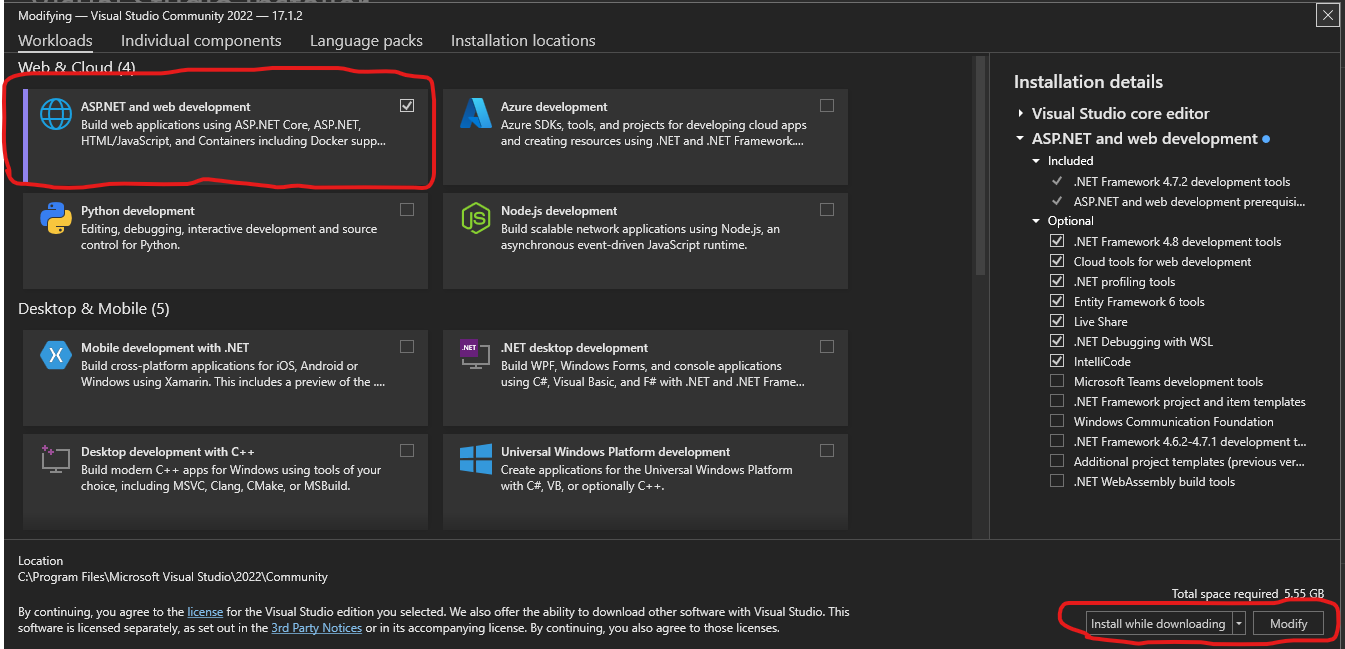Click the Universal Windows Platform logo icon
Screen dimensions: 1345x649
(476, 459)
